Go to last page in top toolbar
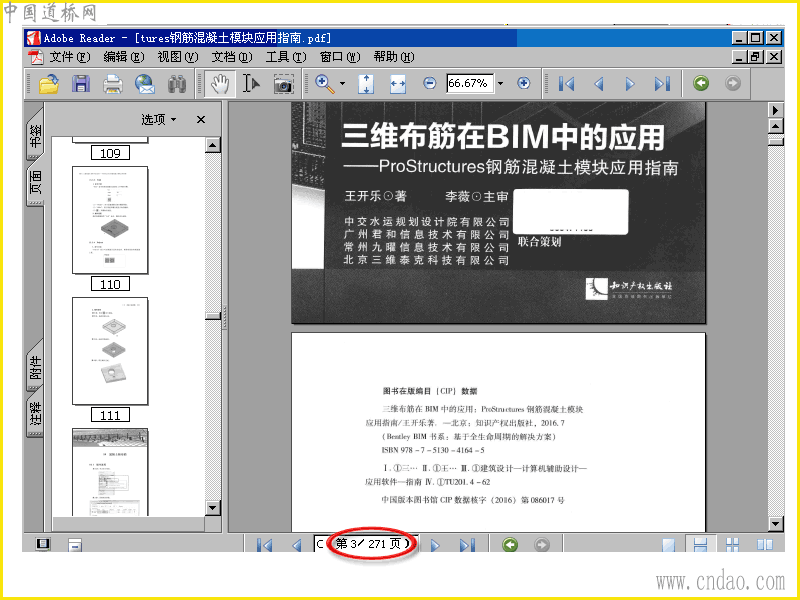Screen dimensions: 800x600 [662, 84]
